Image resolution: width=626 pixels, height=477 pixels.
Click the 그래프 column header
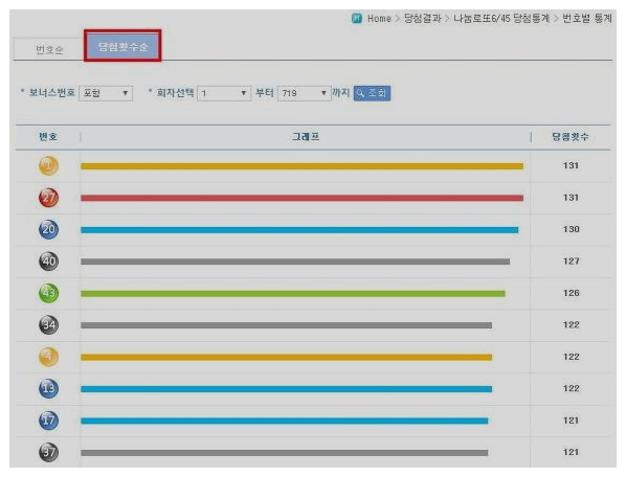pyautogui.click(x=306, y=137)
